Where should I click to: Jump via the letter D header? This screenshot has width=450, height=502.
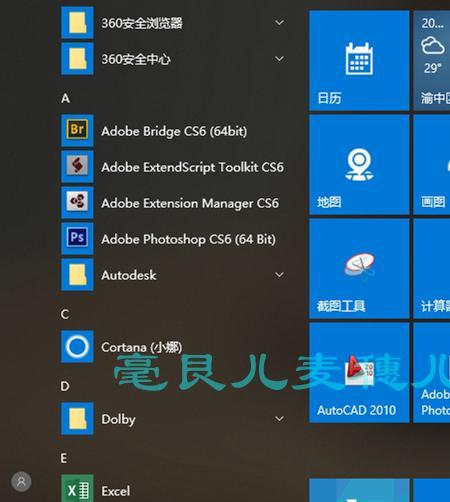pos(65,386)
